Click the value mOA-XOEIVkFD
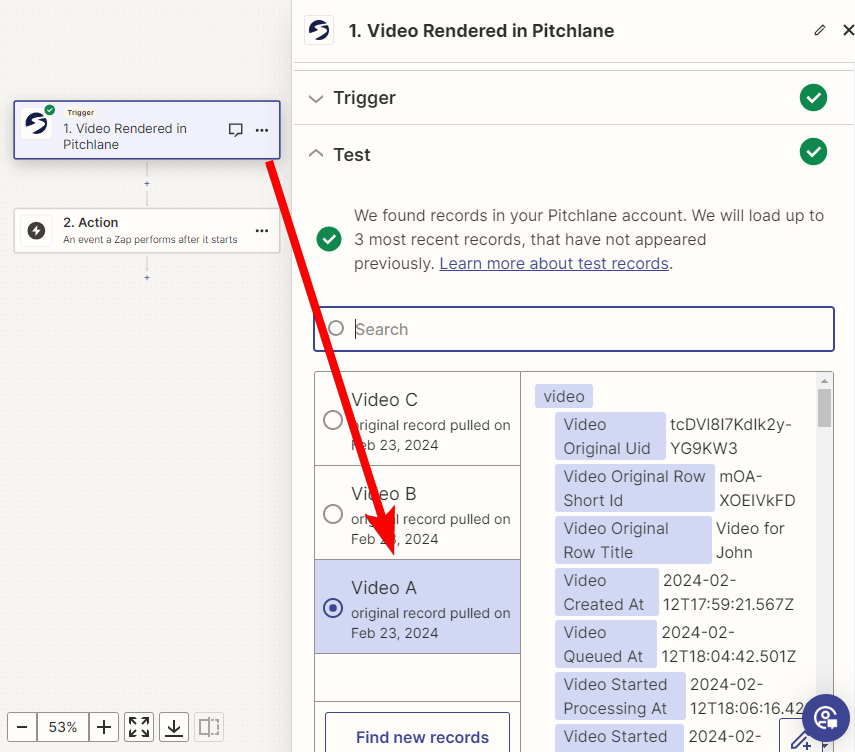Screen dimensions: 855x752 coord(757,488)
